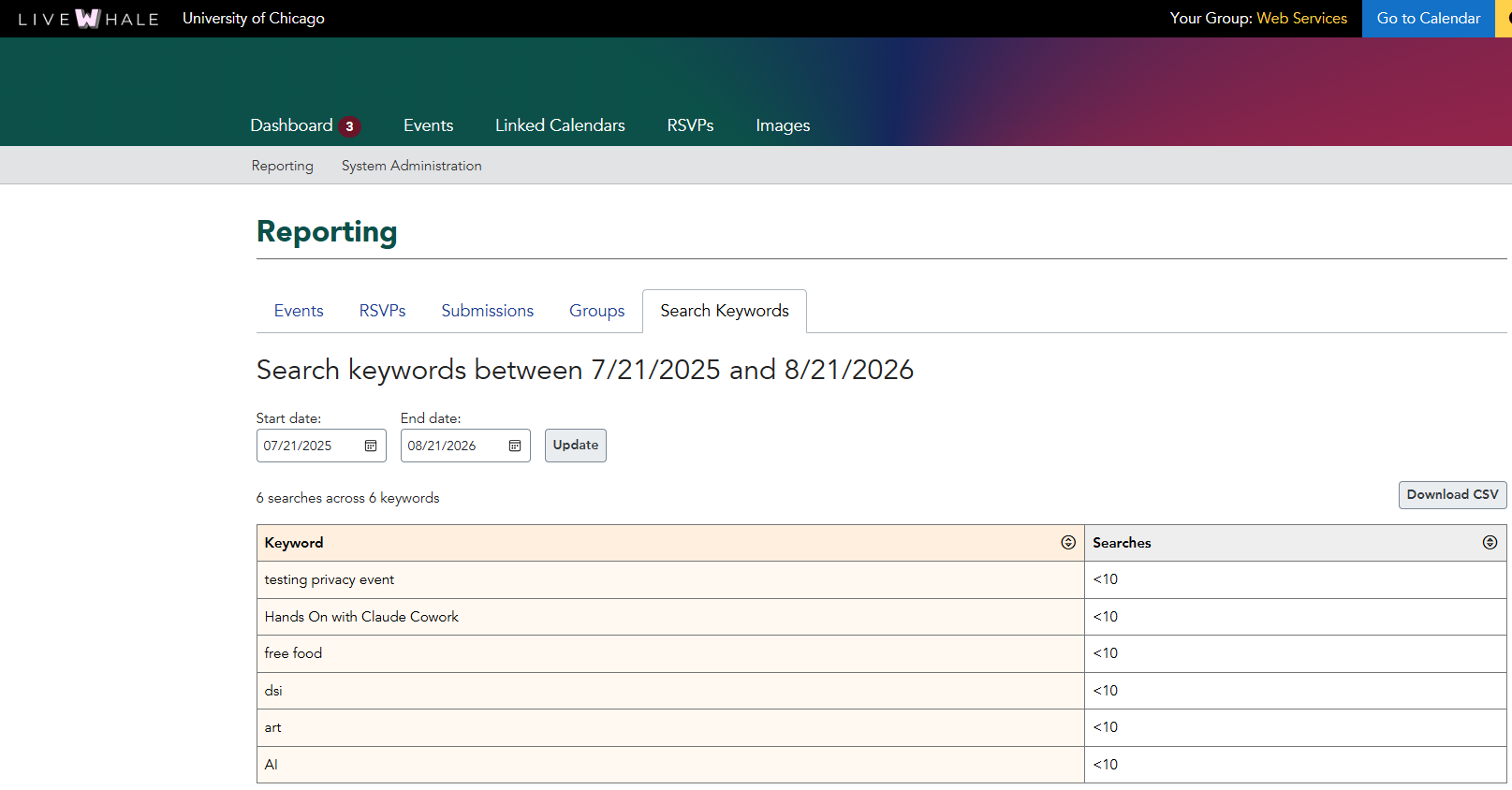
Task: Open RSVPs in the main navigation
Action: tap(690, 125)
